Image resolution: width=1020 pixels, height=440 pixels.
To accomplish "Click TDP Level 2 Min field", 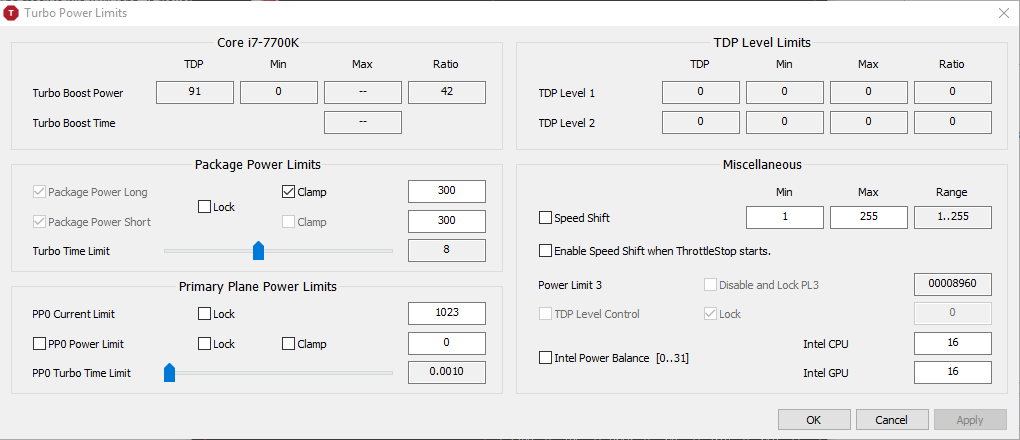I will coord(785,122).
